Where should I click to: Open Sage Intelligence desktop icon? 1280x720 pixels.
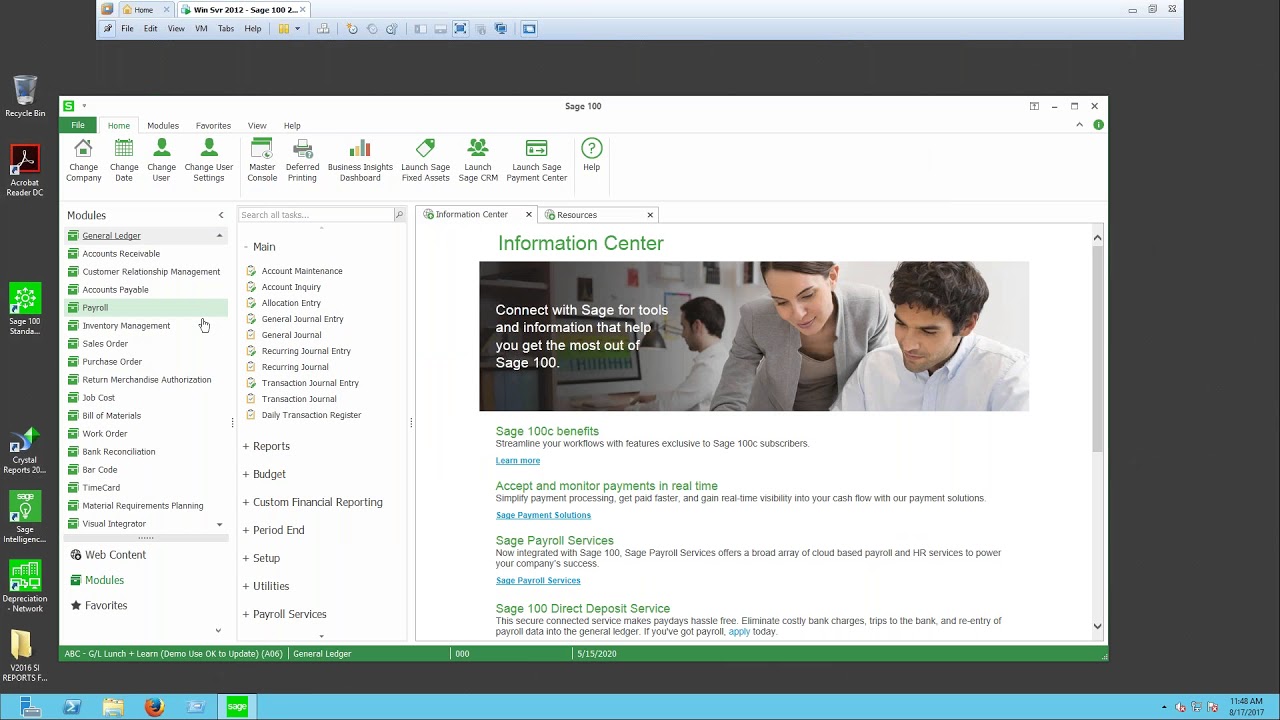(25, 517)
